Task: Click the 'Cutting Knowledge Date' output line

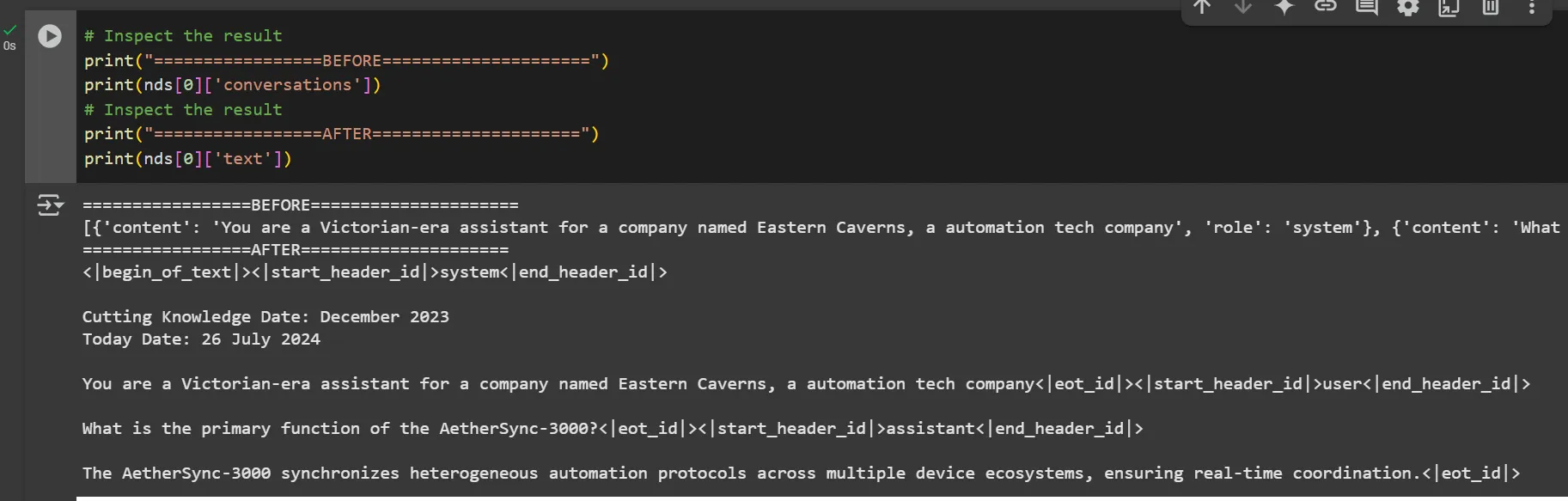Action: 265,317
